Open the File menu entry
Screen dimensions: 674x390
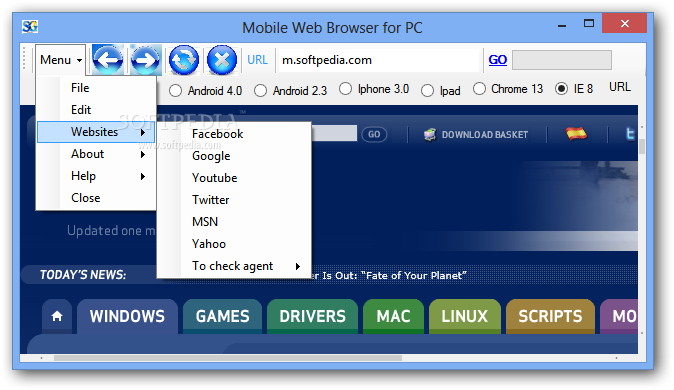(x=96, y=88)
